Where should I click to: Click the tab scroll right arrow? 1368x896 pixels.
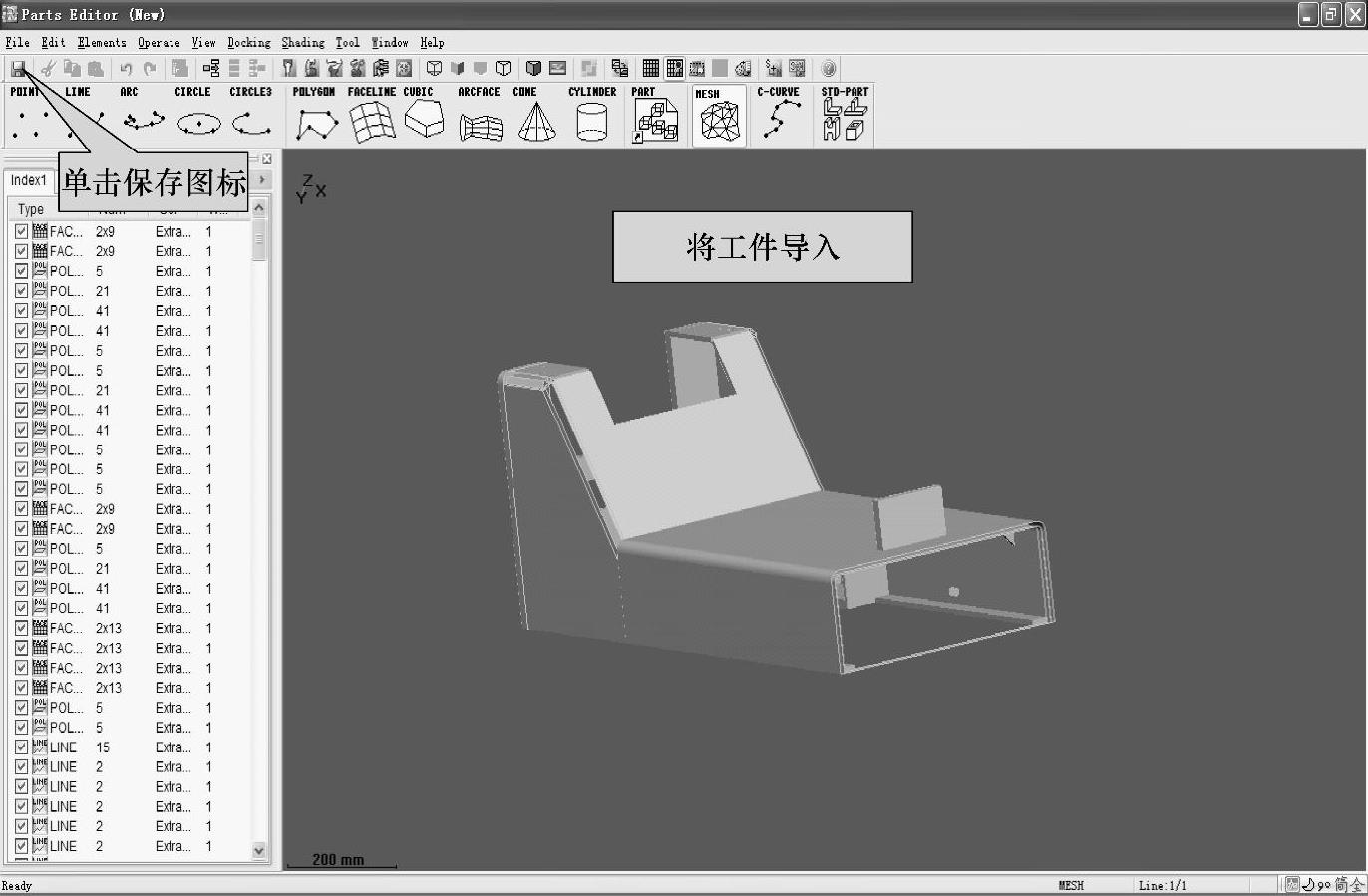pos(261,180)
